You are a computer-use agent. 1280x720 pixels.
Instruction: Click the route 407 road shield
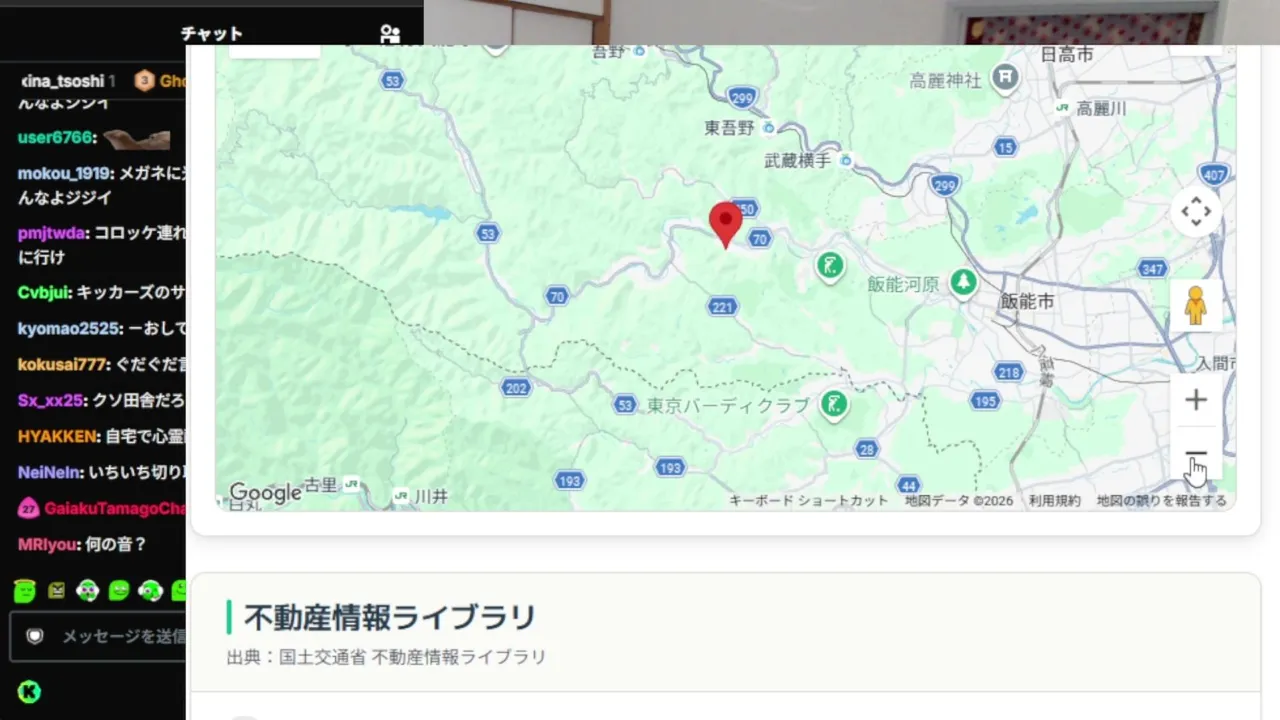click(x=1214, y=175)
